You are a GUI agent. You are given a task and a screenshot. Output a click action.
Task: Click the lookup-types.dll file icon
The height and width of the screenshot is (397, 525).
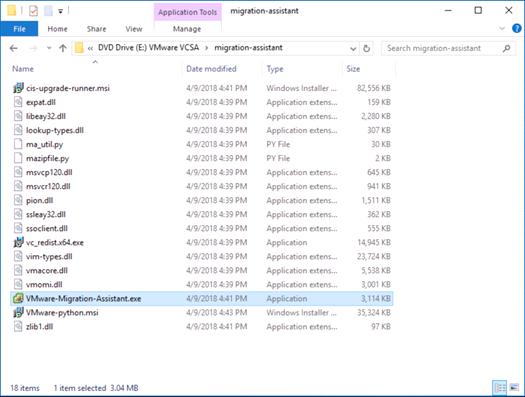pyautogui.click(x=18, y=130)
